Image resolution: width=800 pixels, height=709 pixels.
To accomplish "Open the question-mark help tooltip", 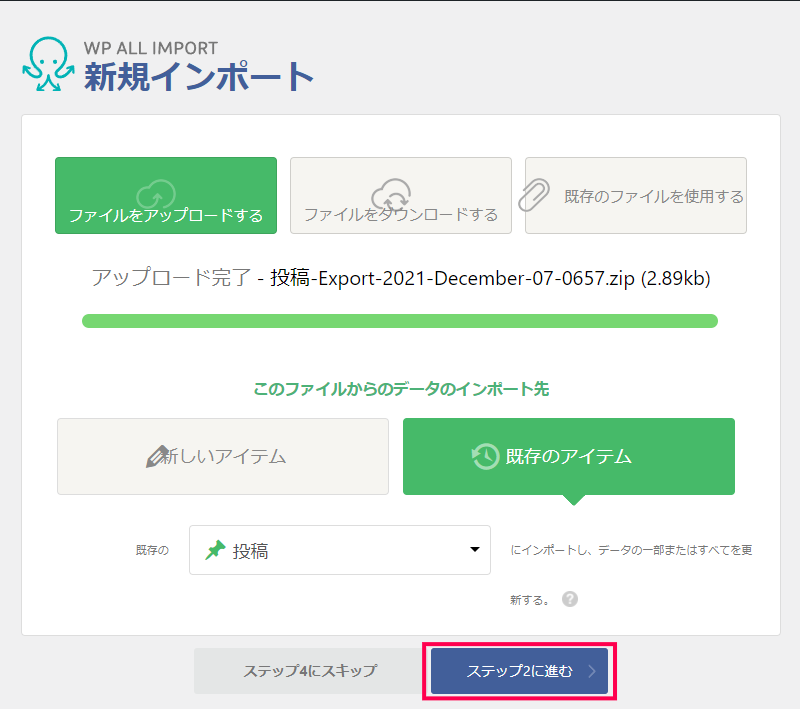I will coord(570,599).
